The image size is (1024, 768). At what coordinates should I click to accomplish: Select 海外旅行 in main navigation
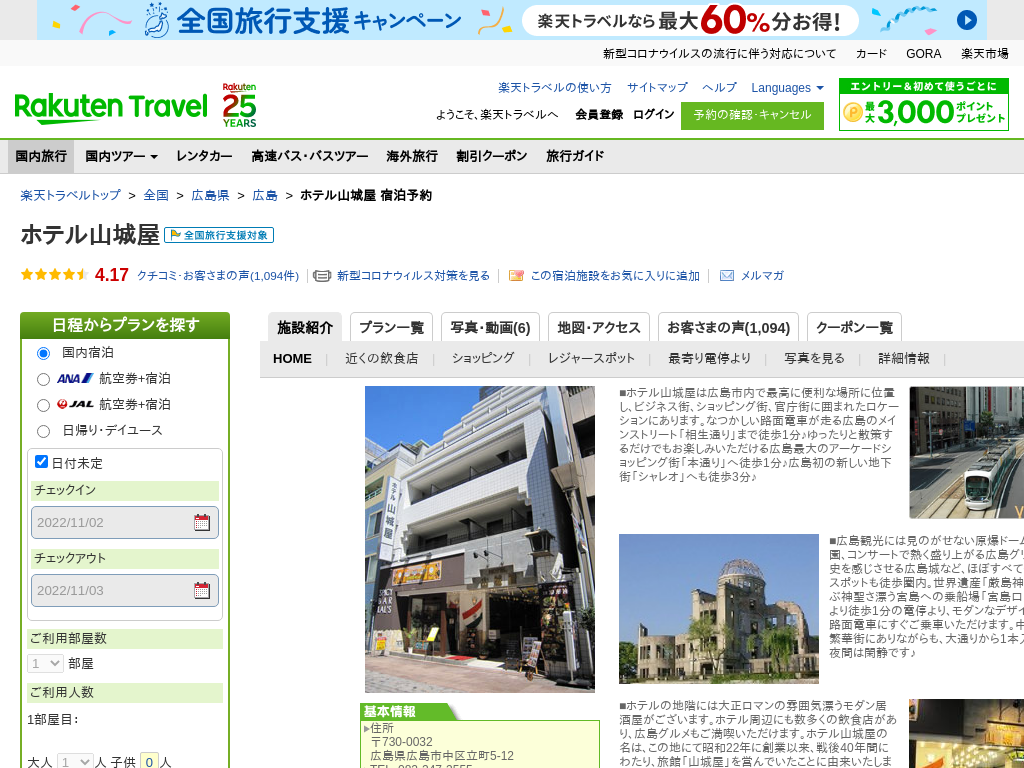click(x=412, y=156)
